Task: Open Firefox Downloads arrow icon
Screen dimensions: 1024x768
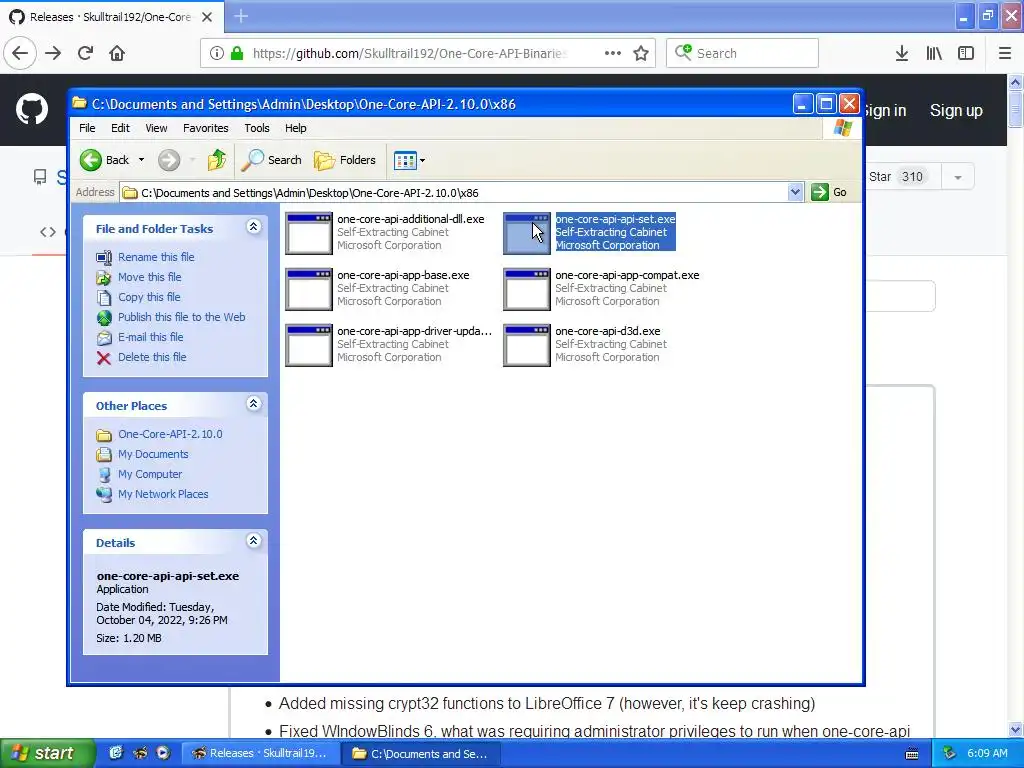Action: point(902,53)
